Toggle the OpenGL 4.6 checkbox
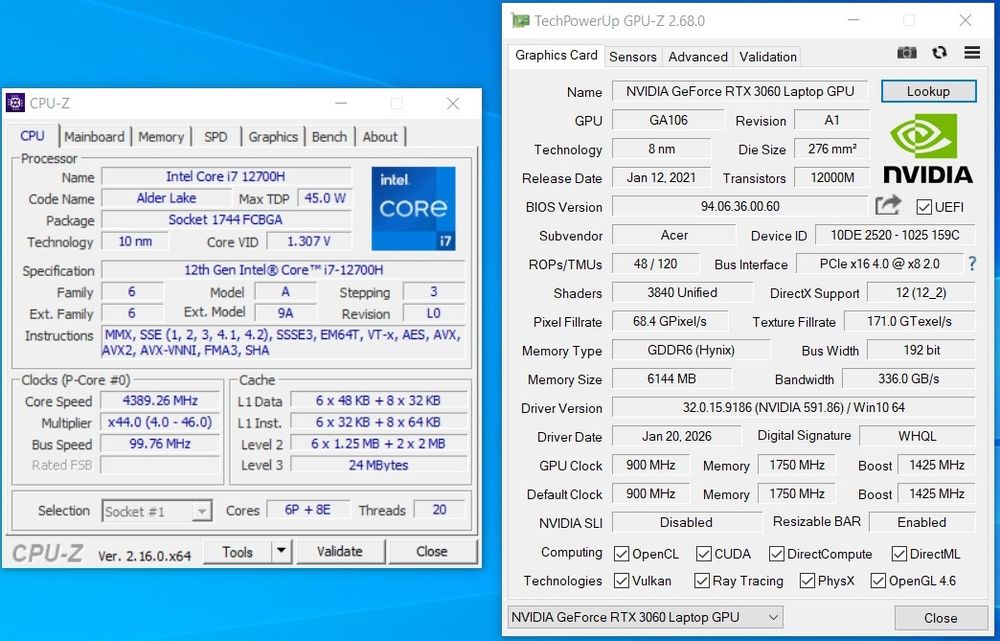The height and width of the screenshot is (641, 1000). (878, 580)
